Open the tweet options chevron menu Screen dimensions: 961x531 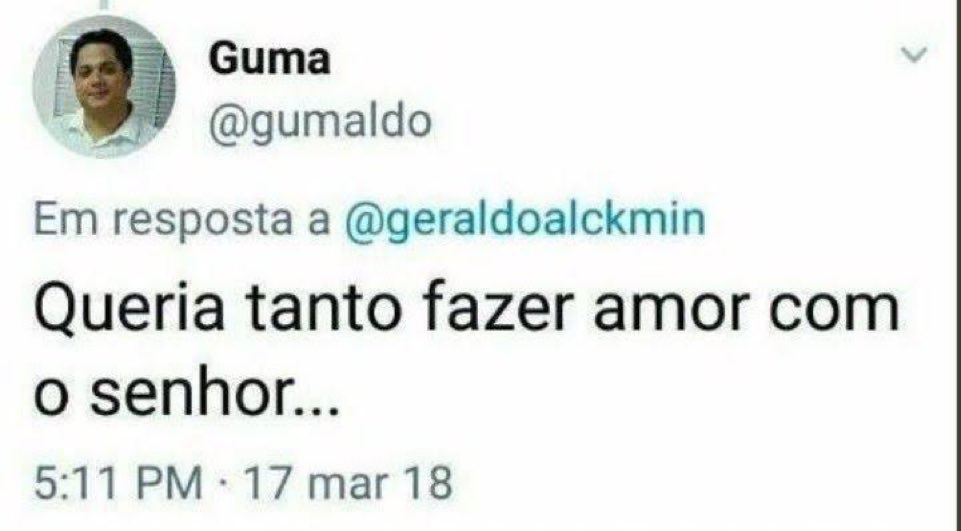point(914,55)
